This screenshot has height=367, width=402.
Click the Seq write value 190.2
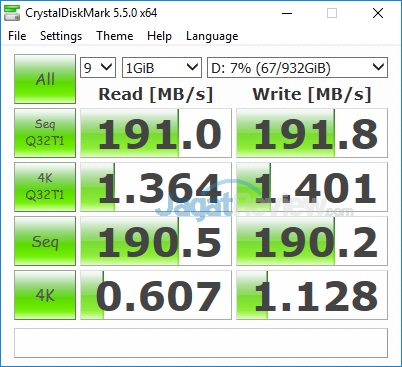(x=312, y=241)
